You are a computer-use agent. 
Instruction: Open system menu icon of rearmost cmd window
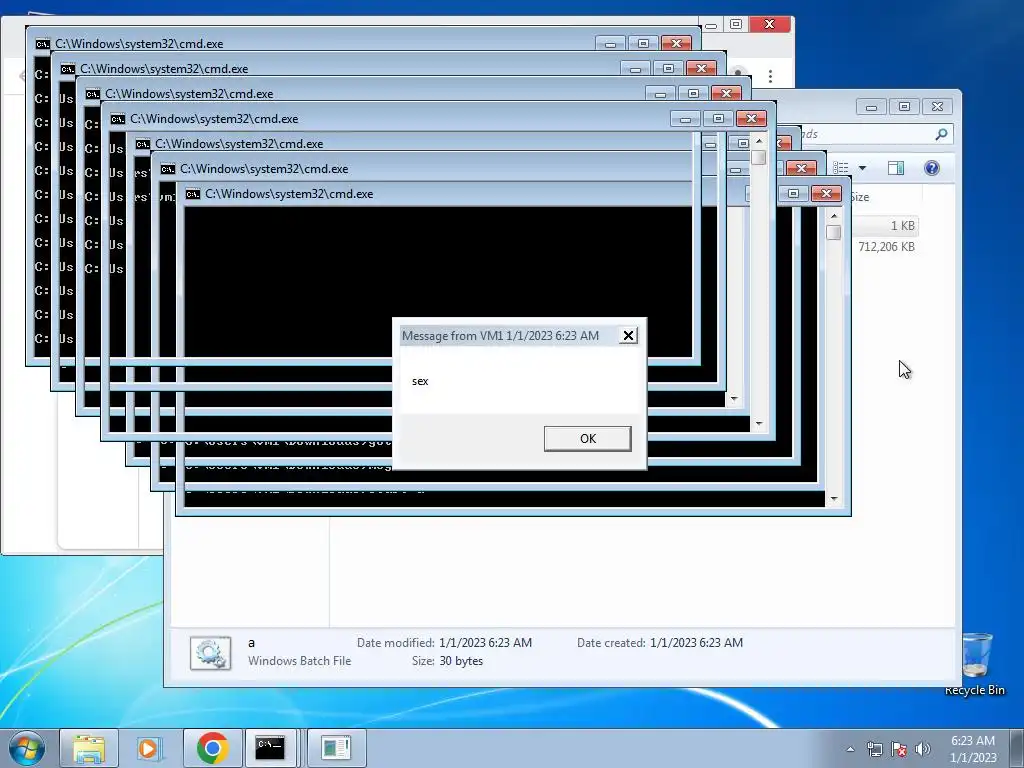[x=42, y=44]
